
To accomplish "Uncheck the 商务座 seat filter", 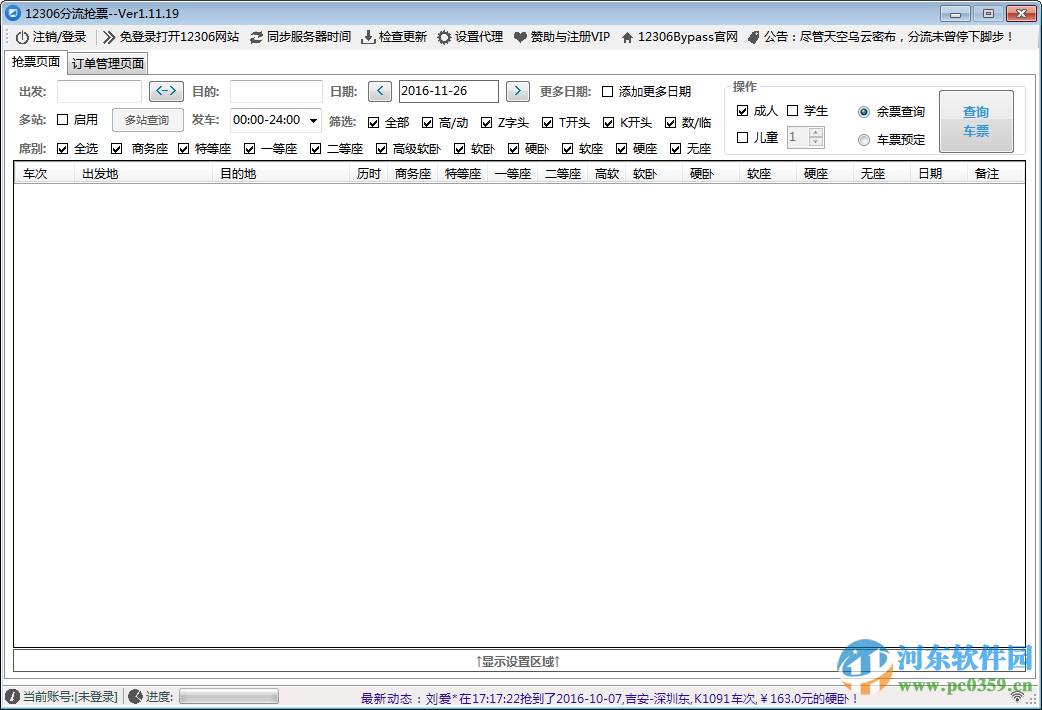I will 117,148.
